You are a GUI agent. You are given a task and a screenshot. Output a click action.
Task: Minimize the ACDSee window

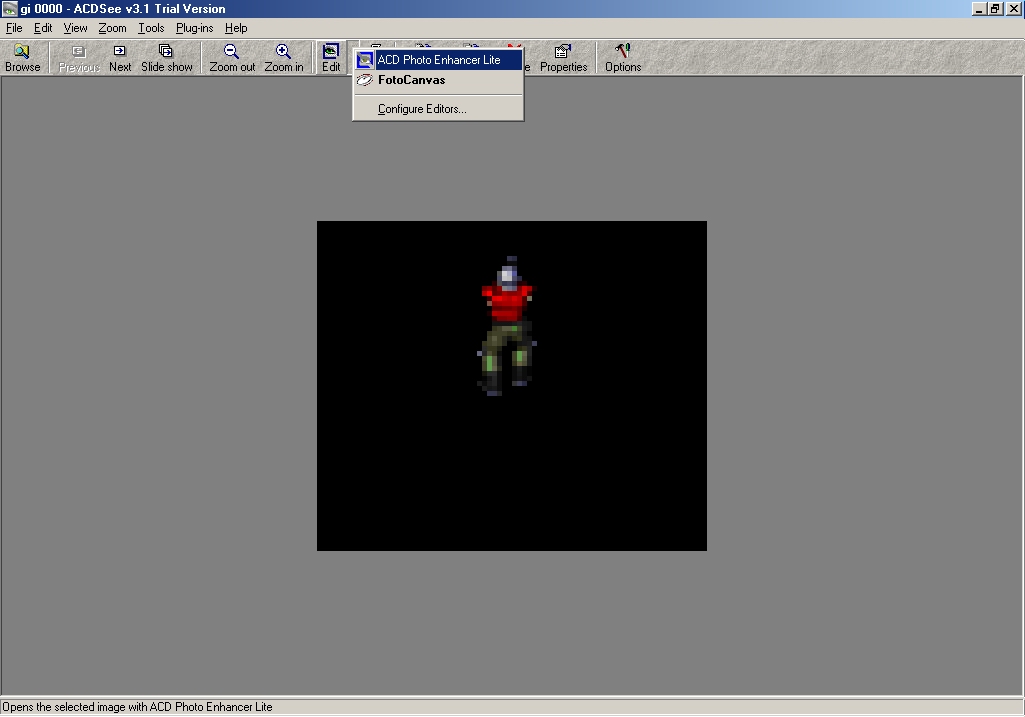[x=979, y=8]
